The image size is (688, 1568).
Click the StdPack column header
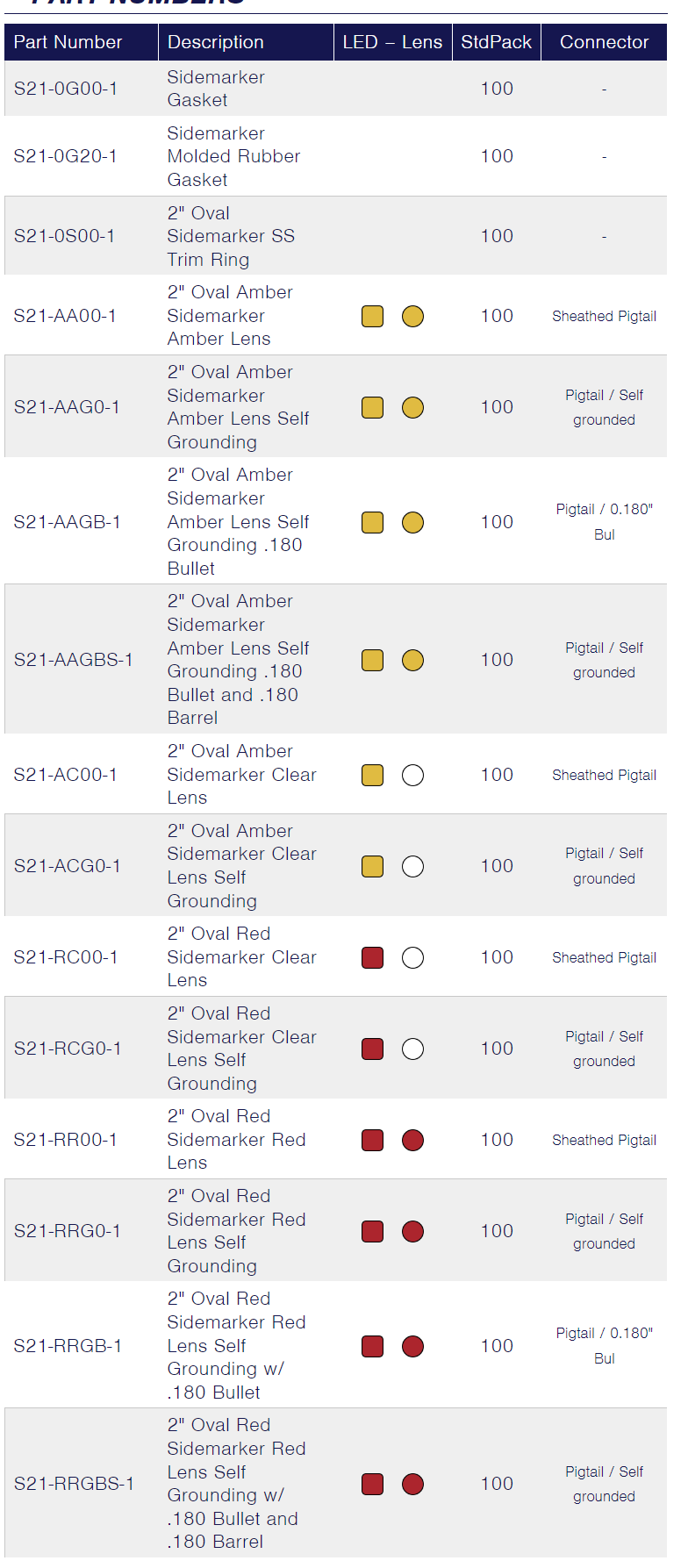coord(497,42)
